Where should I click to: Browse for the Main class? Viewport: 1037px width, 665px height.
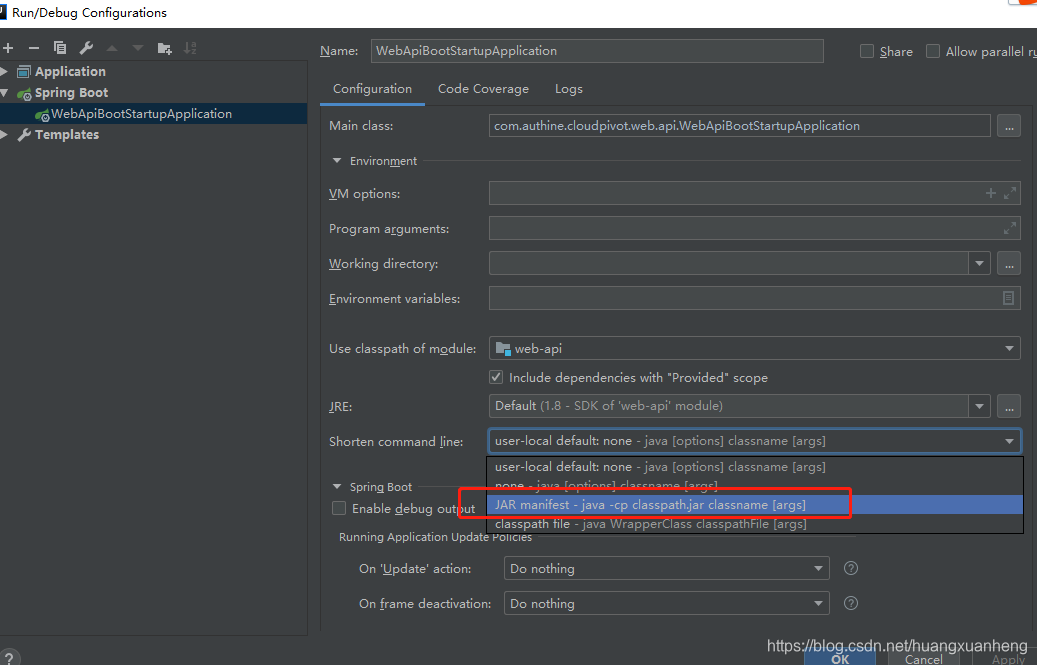[1009, 125]
